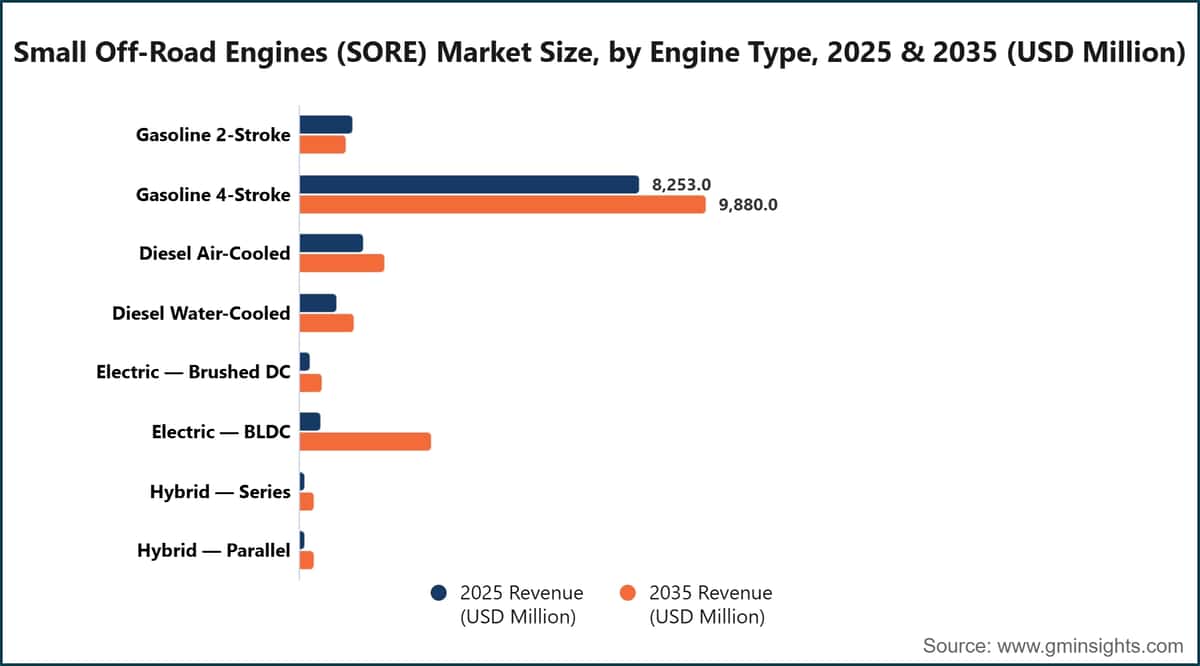The width and height of the screenshot is (1200, 666).
Task: Click the Electric — Brushed DC 2025 bar
Action: (305, 362)
